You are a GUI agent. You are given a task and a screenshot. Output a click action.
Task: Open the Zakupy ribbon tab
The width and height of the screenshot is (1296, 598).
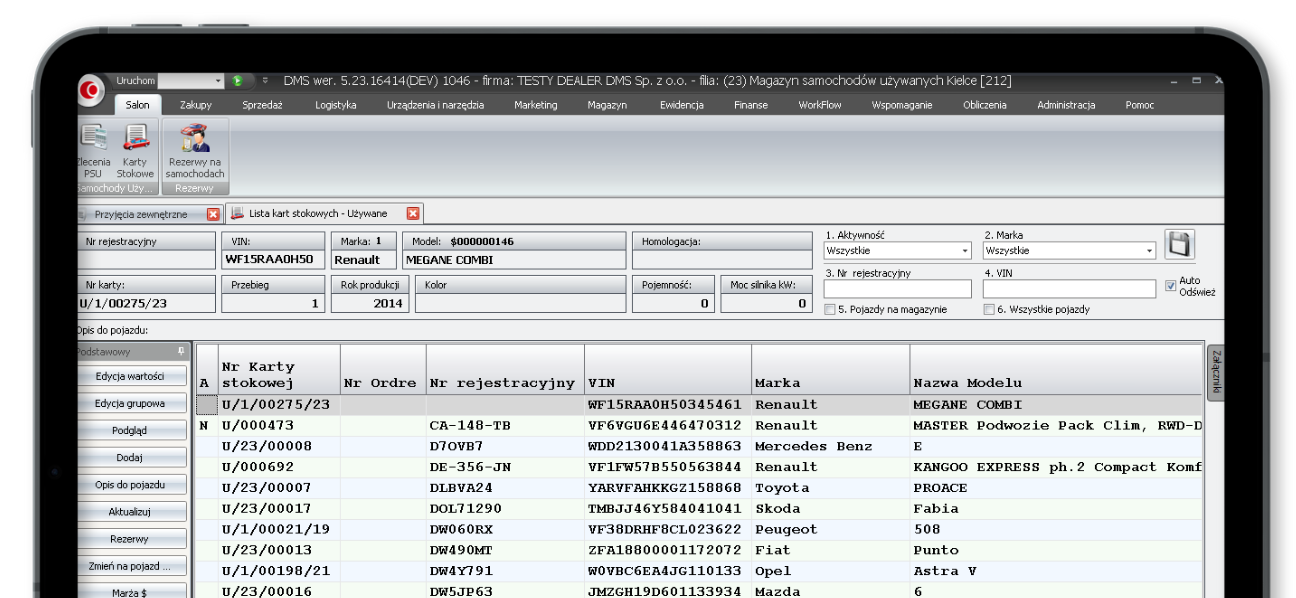tap(196, 105)
